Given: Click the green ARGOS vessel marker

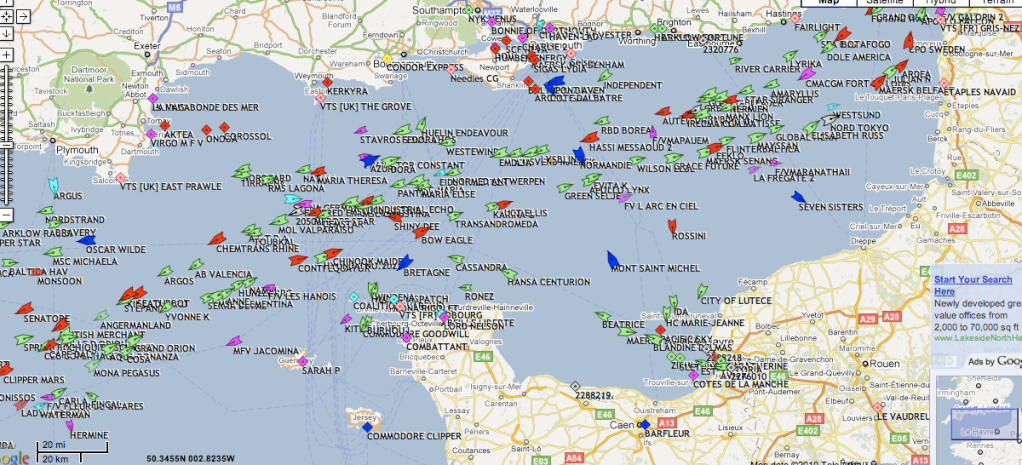Looking at the screenshot, I should [x=166, y=271].
